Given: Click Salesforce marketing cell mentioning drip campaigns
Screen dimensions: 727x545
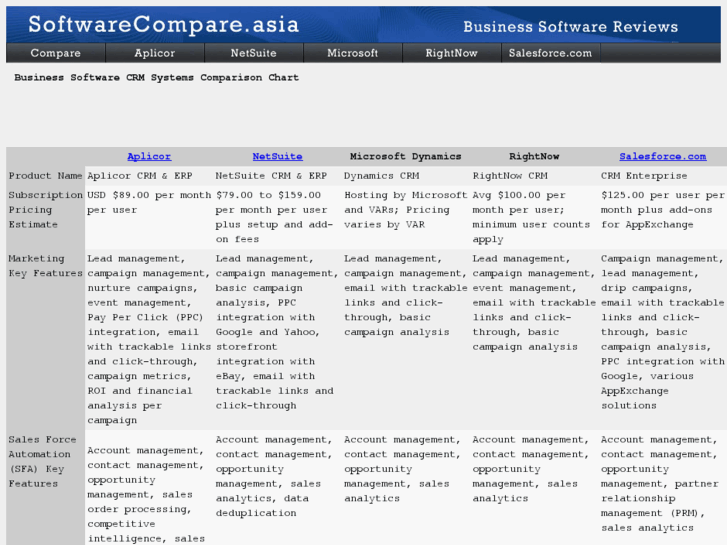Looking at the screenshot, I should 663,340.
